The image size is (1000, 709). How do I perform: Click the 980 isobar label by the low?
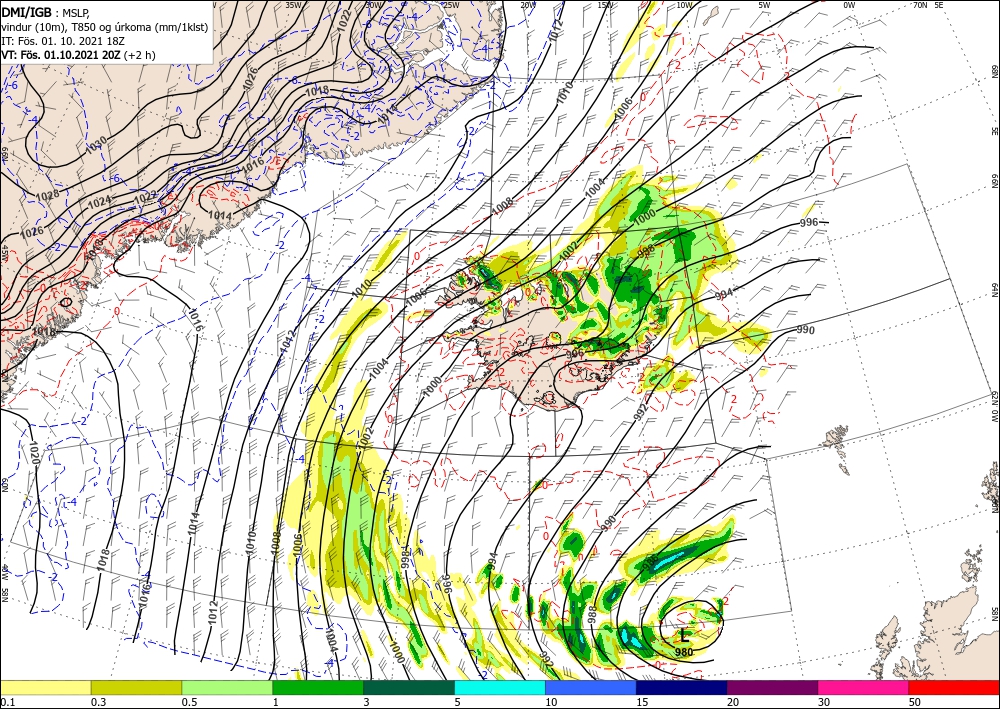pos(684,652)
